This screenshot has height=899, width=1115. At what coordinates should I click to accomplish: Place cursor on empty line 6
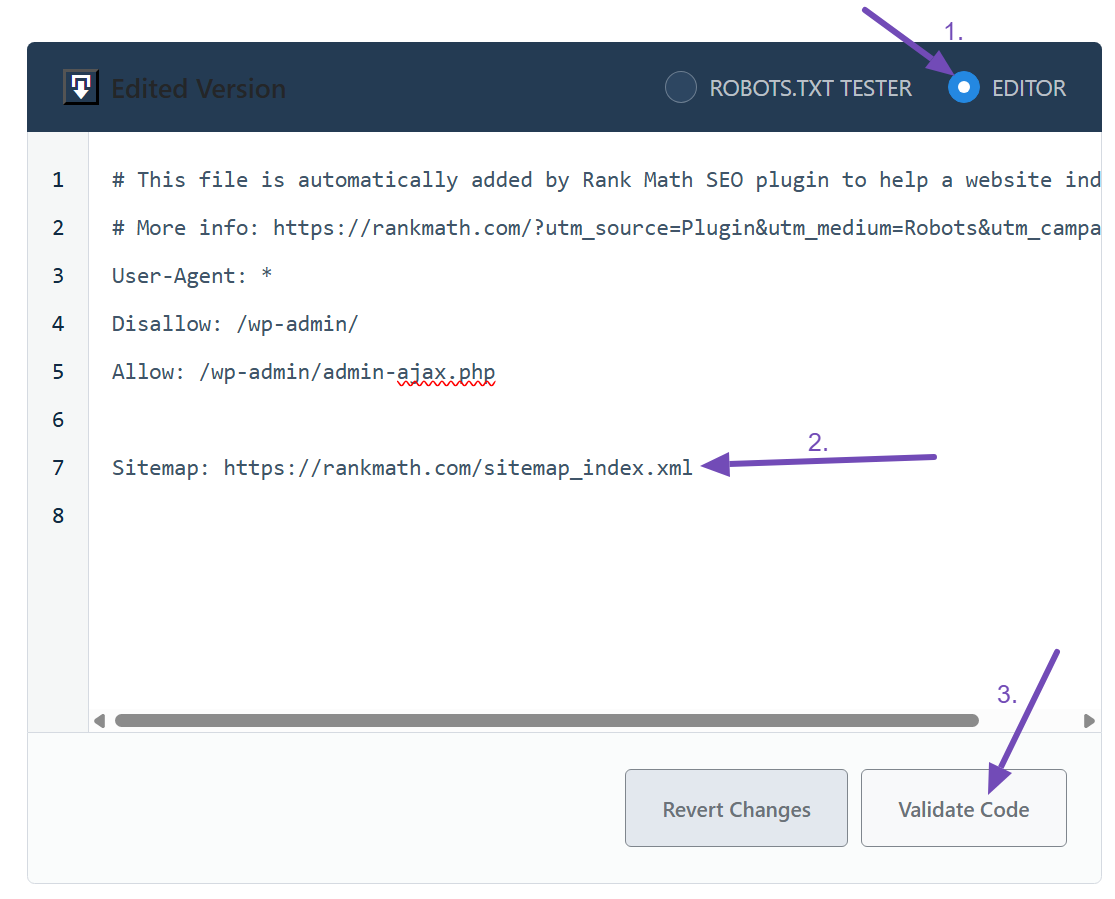[x=400, y=420]
